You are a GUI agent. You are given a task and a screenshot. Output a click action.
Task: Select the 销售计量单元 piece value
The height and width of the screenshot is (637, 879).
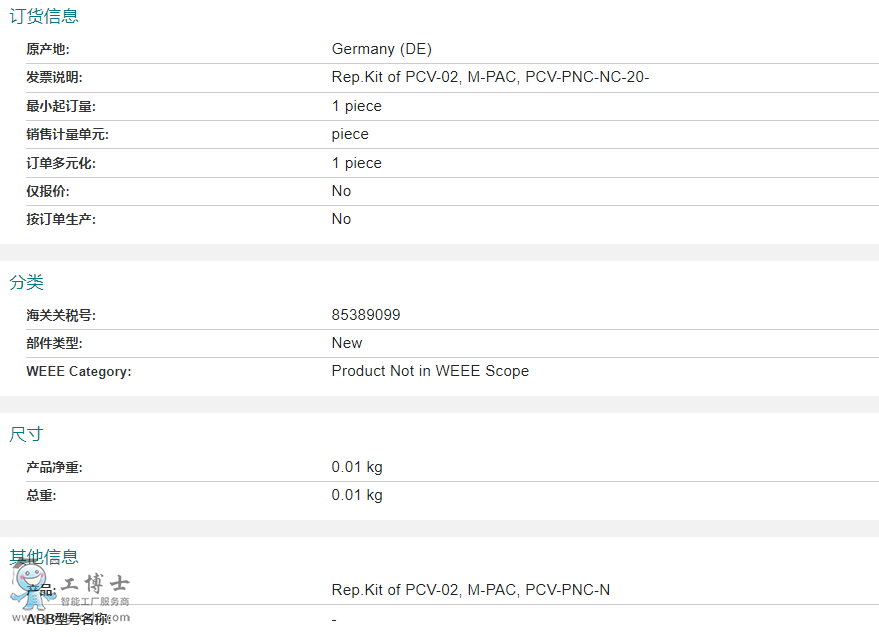tap(350, 134)
